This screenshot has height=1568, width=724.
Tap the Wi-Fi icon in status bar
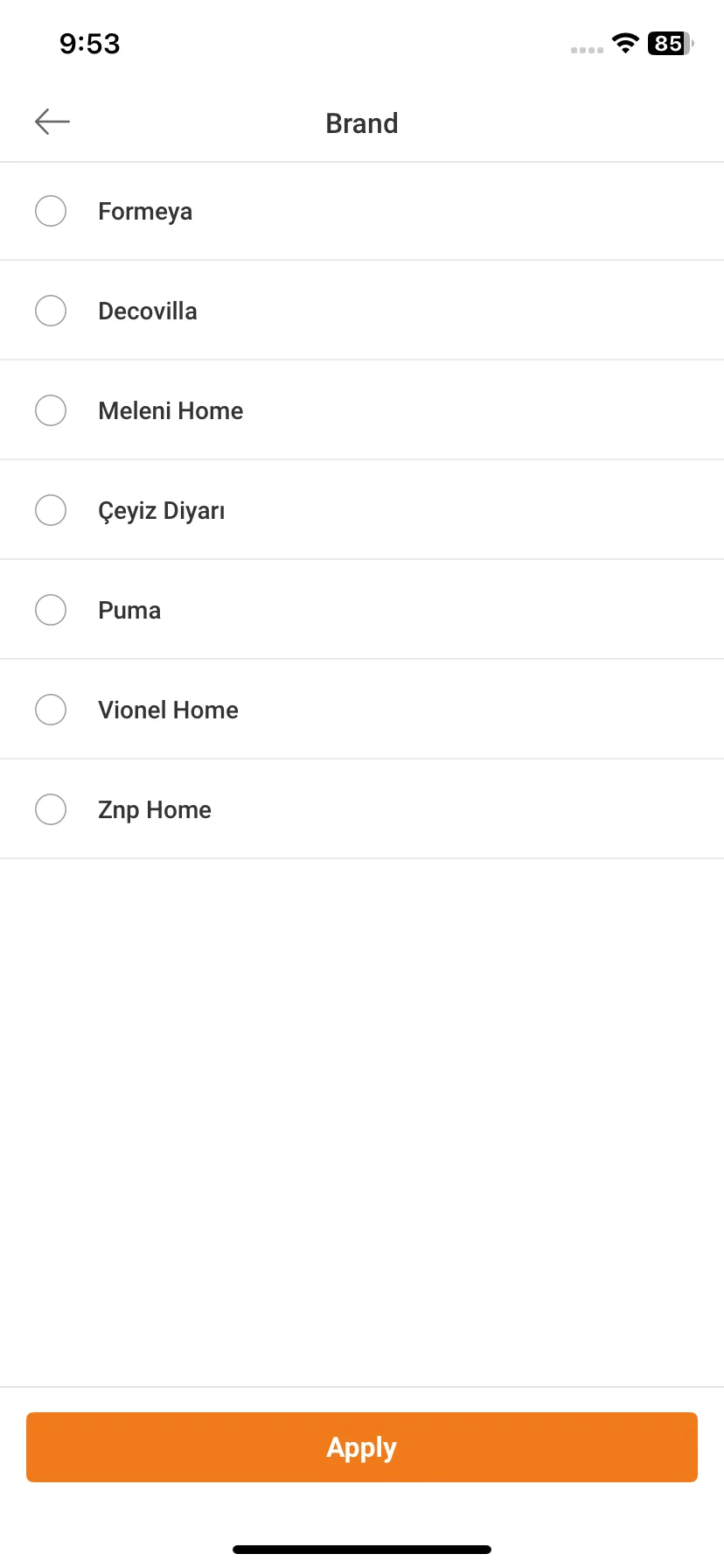click(625, 43)
